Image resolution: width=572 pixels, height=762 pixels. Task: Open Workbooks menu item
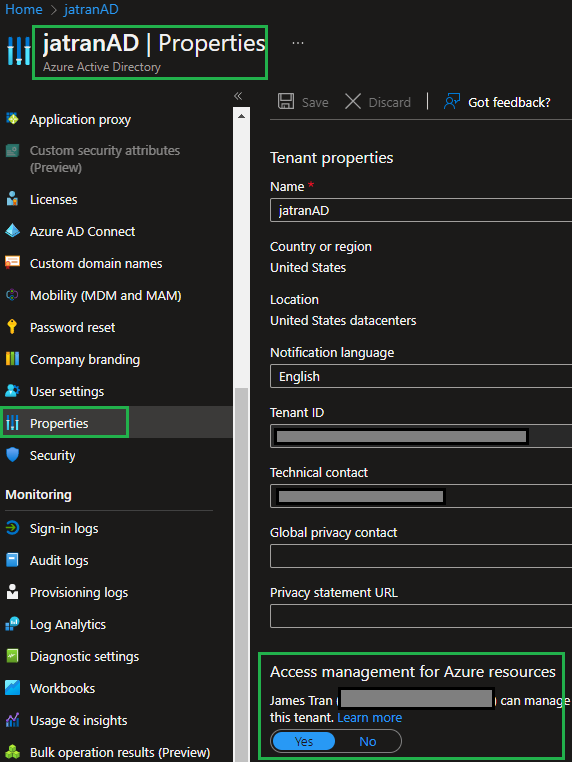coord(63,689)
